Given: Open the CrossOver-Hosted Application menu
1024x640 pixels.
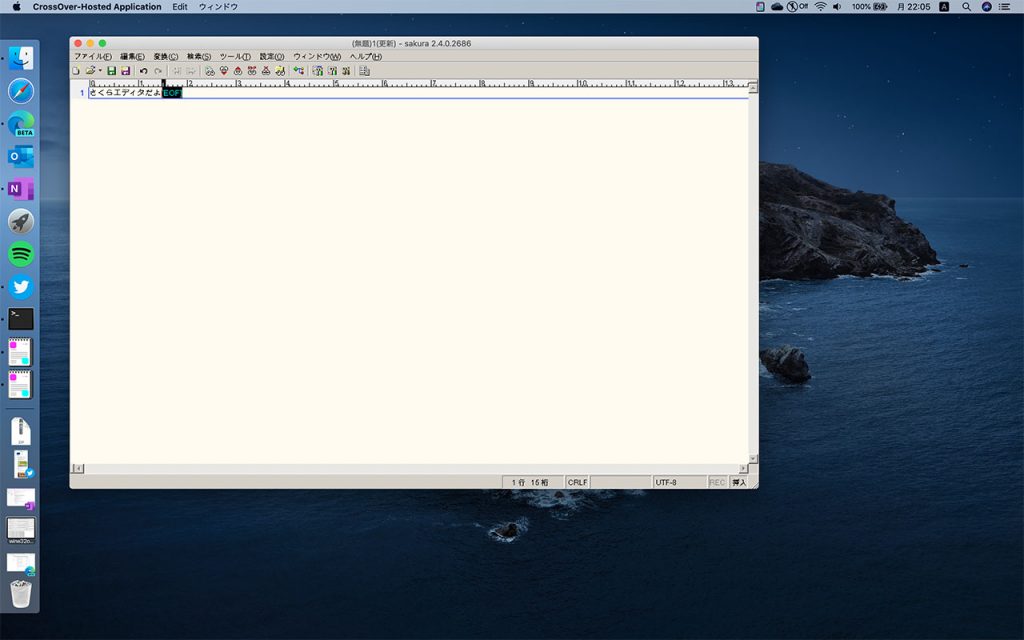Looking at the screenshot, I should coord(97,7).
